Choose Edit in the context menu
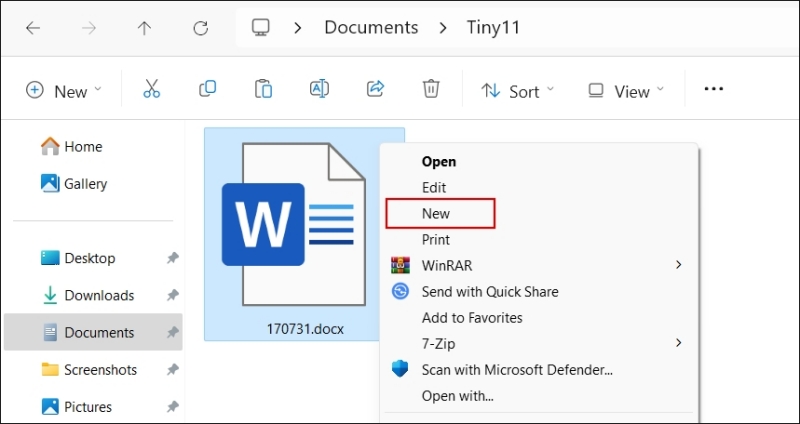This screenshot has height=424, width=800. click(x=434, y=188)
